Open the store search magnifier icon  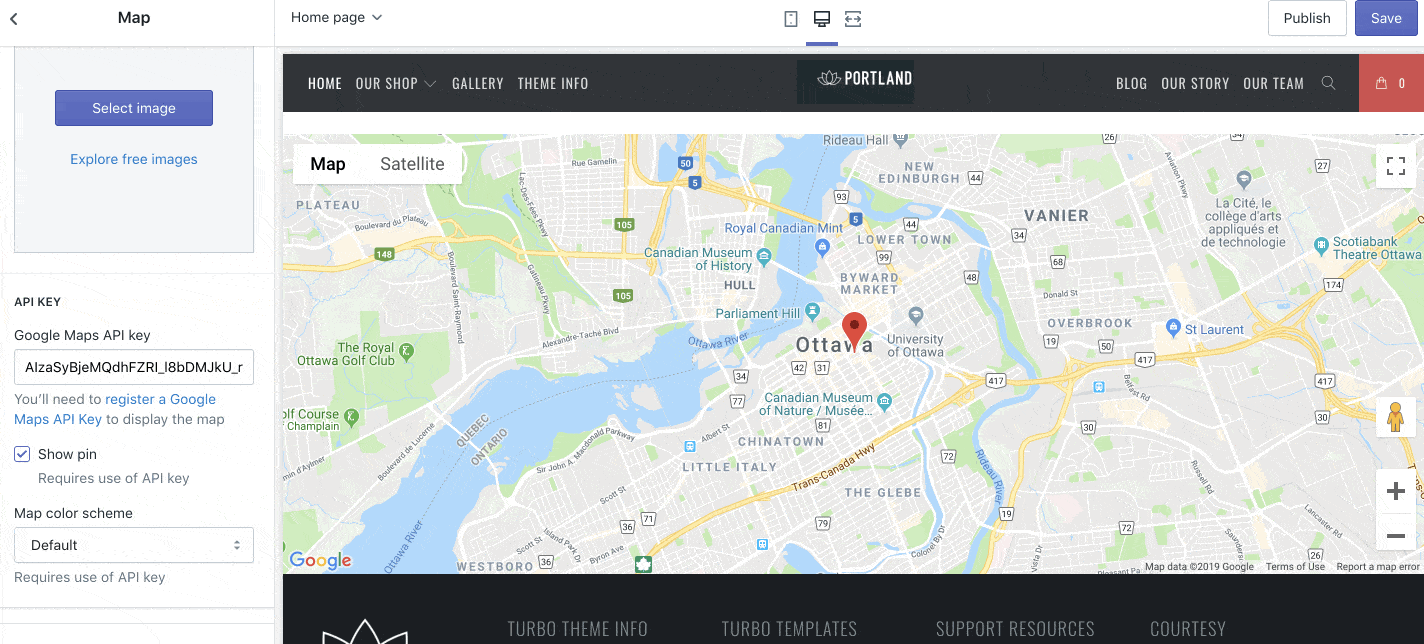coord(1329,83)
